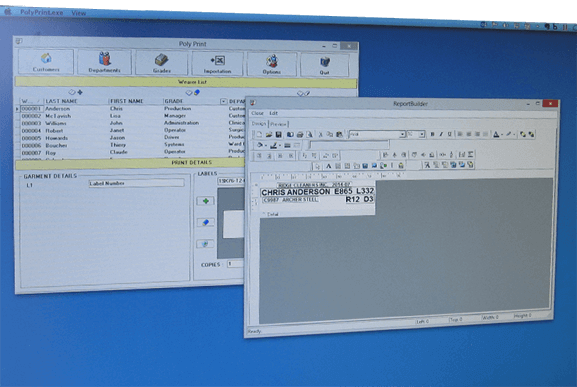Screen dimensions: 577x387
Task: Select wearer row 000005 Howards
Action: pos(131,138)
